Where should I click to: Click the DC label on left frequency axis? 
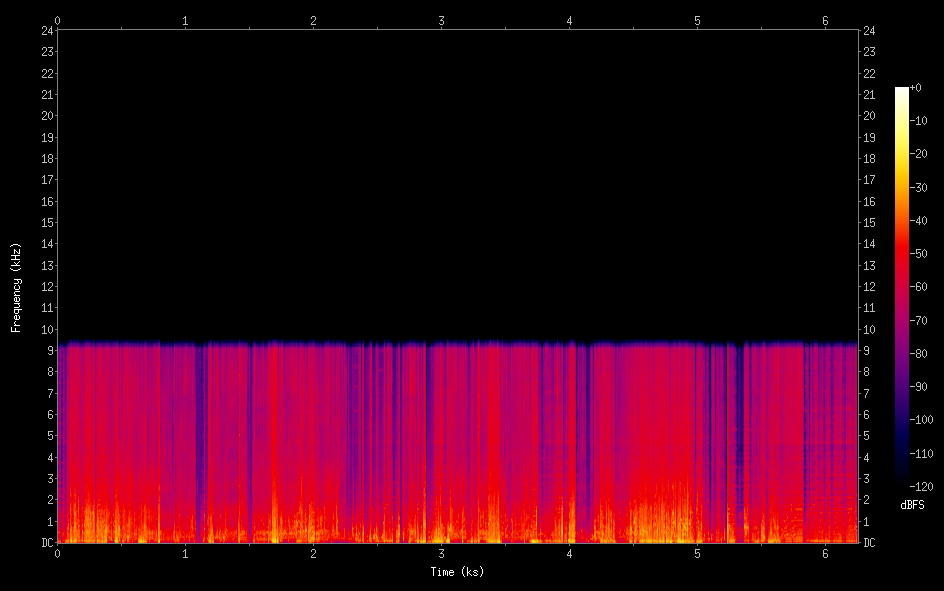(47, 543)
